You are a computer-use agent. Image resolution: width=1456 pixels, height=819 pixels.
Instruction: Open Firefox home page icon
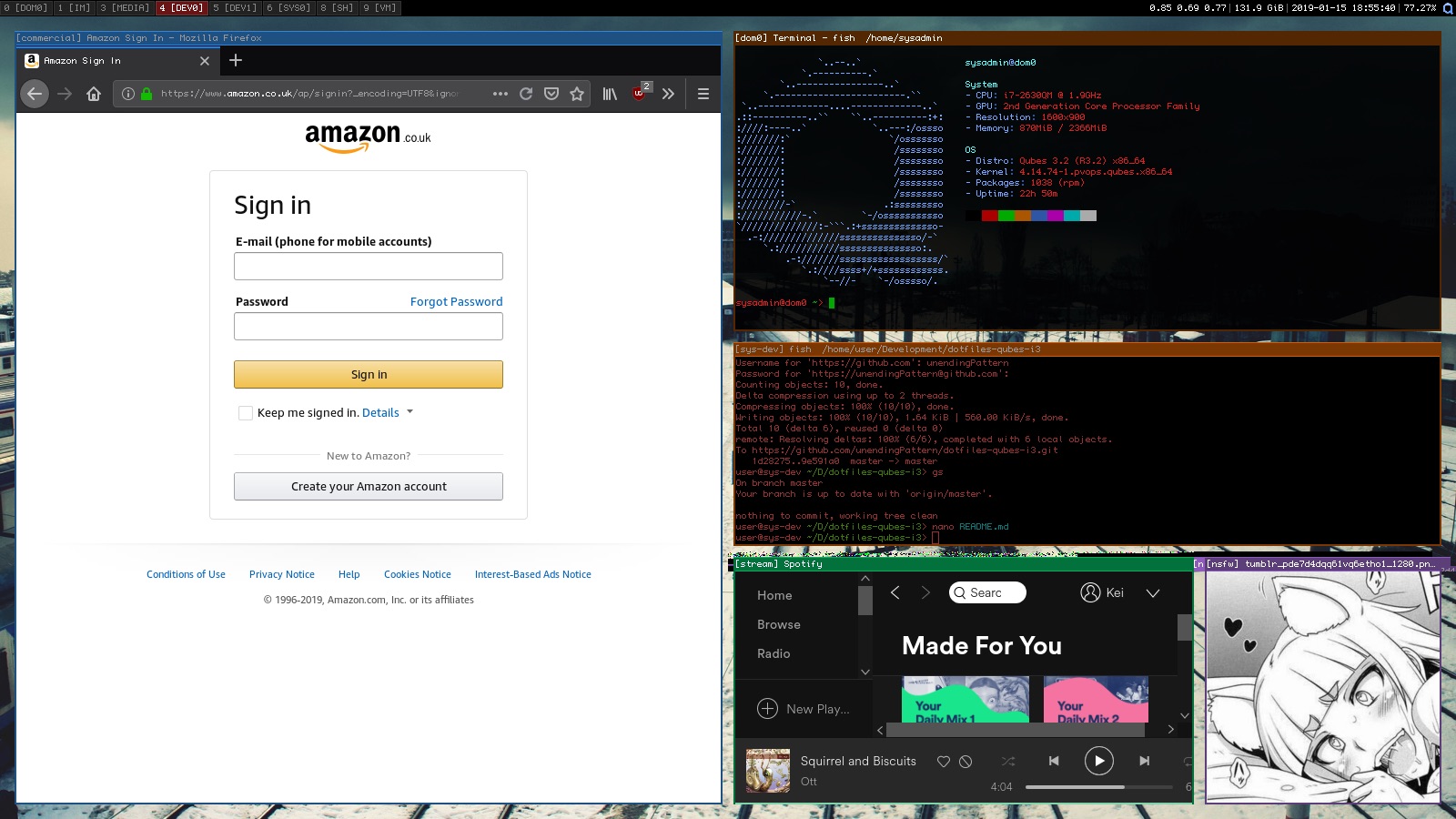pyautogui.click(x=94, y=93)
